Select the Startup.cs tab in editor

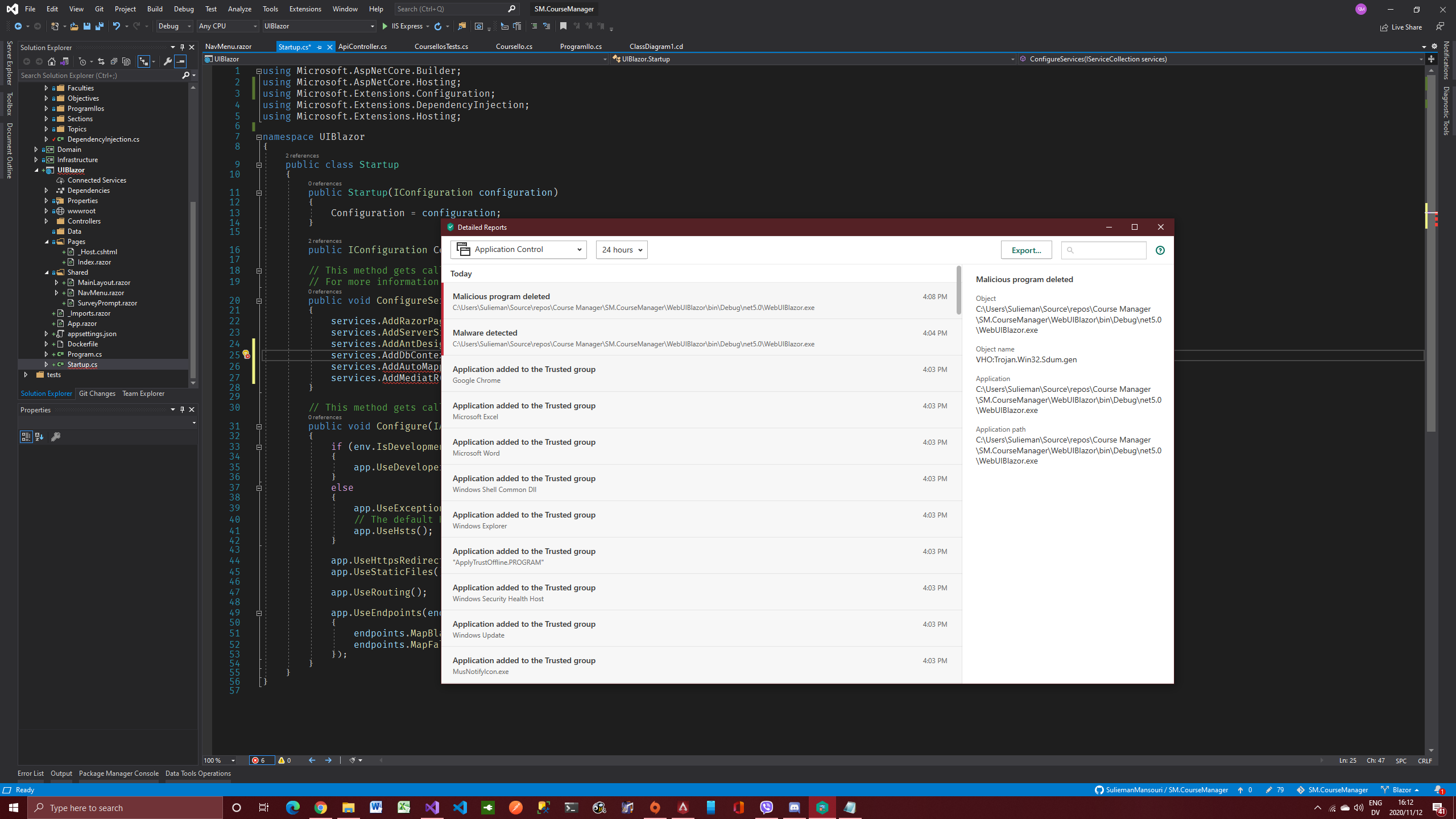point(293,47)
